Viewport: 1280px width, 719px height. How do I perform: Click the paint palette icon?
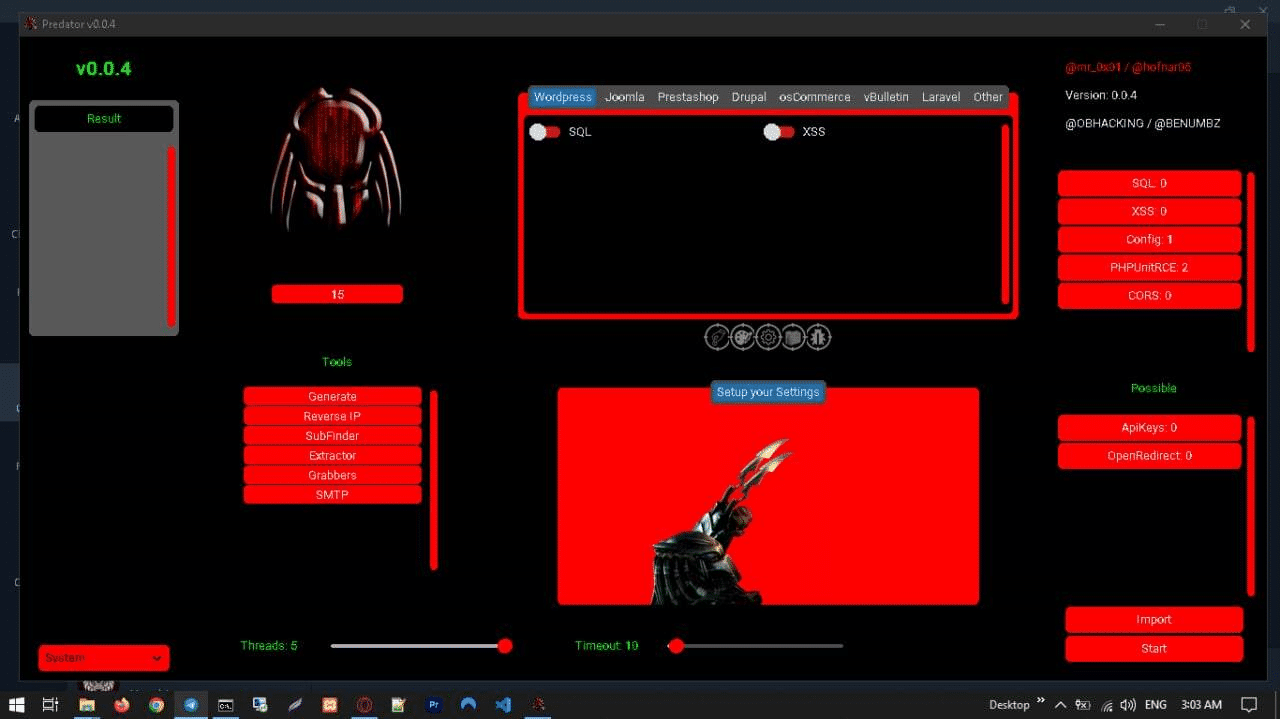click(742, 337)
